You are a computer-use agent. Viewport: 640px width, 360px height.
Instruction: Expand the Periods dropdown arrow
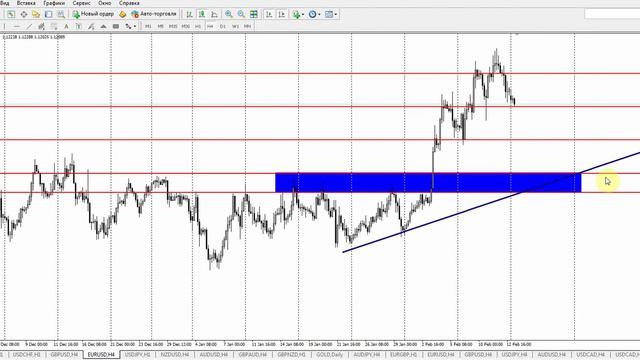click(319, 14)
